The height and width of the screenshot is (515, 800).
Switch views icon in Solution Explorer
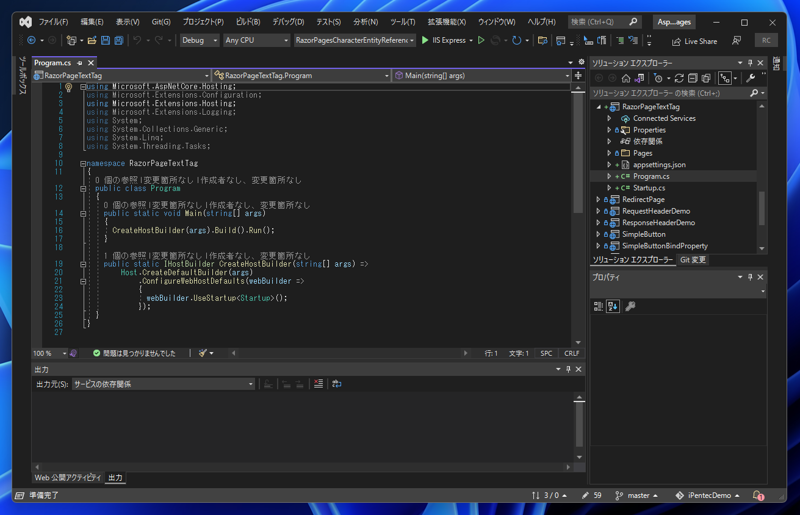[x=639, y=78]
